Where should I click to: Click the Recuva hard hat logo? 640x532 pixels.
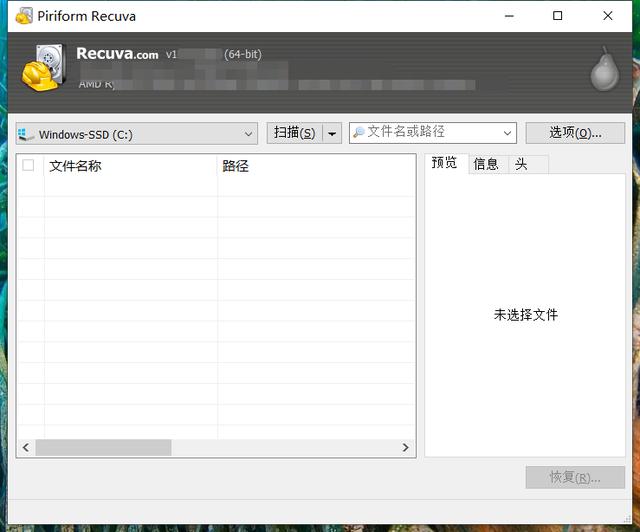click(43, 68)
